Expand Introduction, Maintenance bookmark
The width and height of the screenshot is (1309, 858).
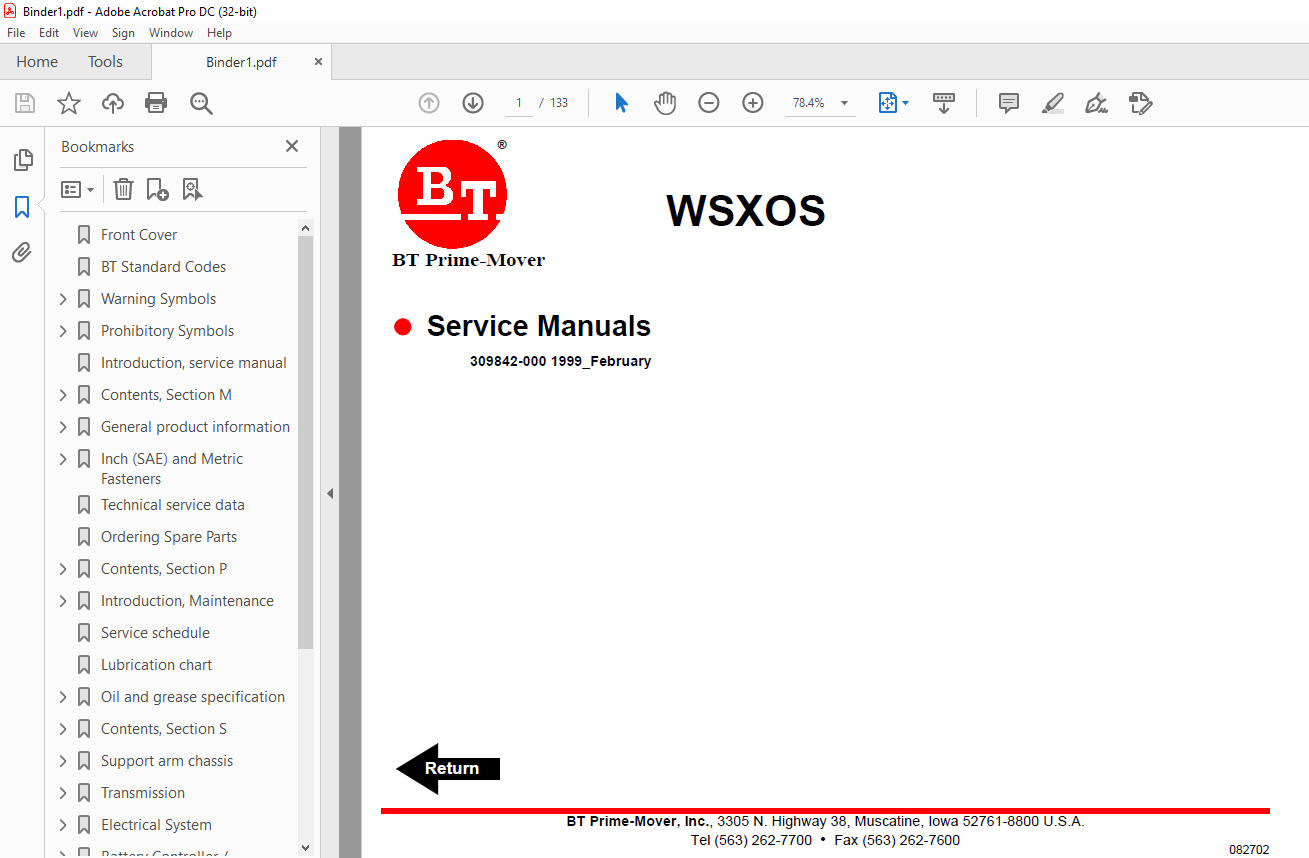pos(63,601)
